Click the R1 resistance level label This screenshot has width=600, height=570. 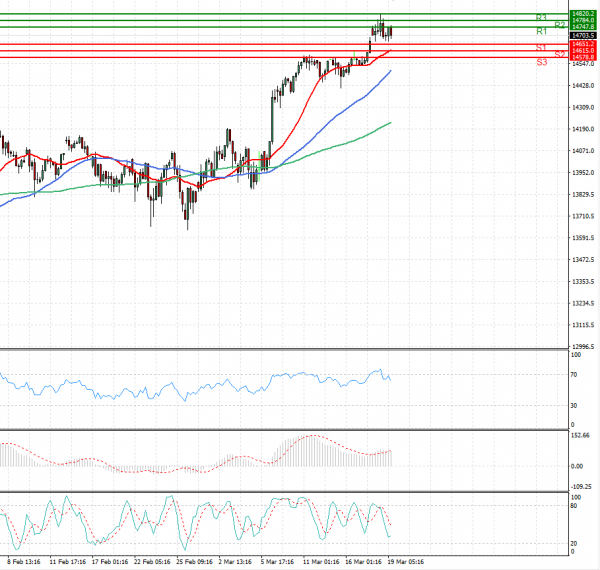point(541,32)
